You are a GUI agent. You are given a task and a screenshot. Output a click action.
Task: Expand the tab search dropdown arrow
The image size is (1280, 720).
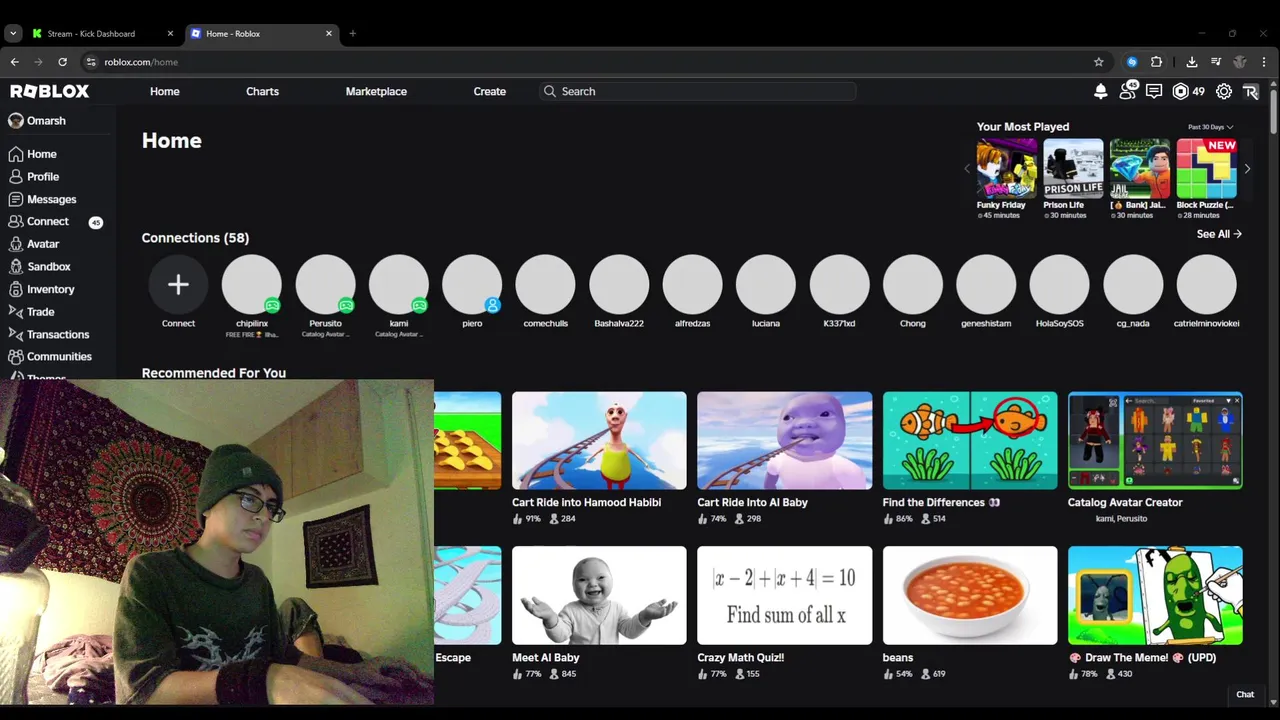click(13, 33)
